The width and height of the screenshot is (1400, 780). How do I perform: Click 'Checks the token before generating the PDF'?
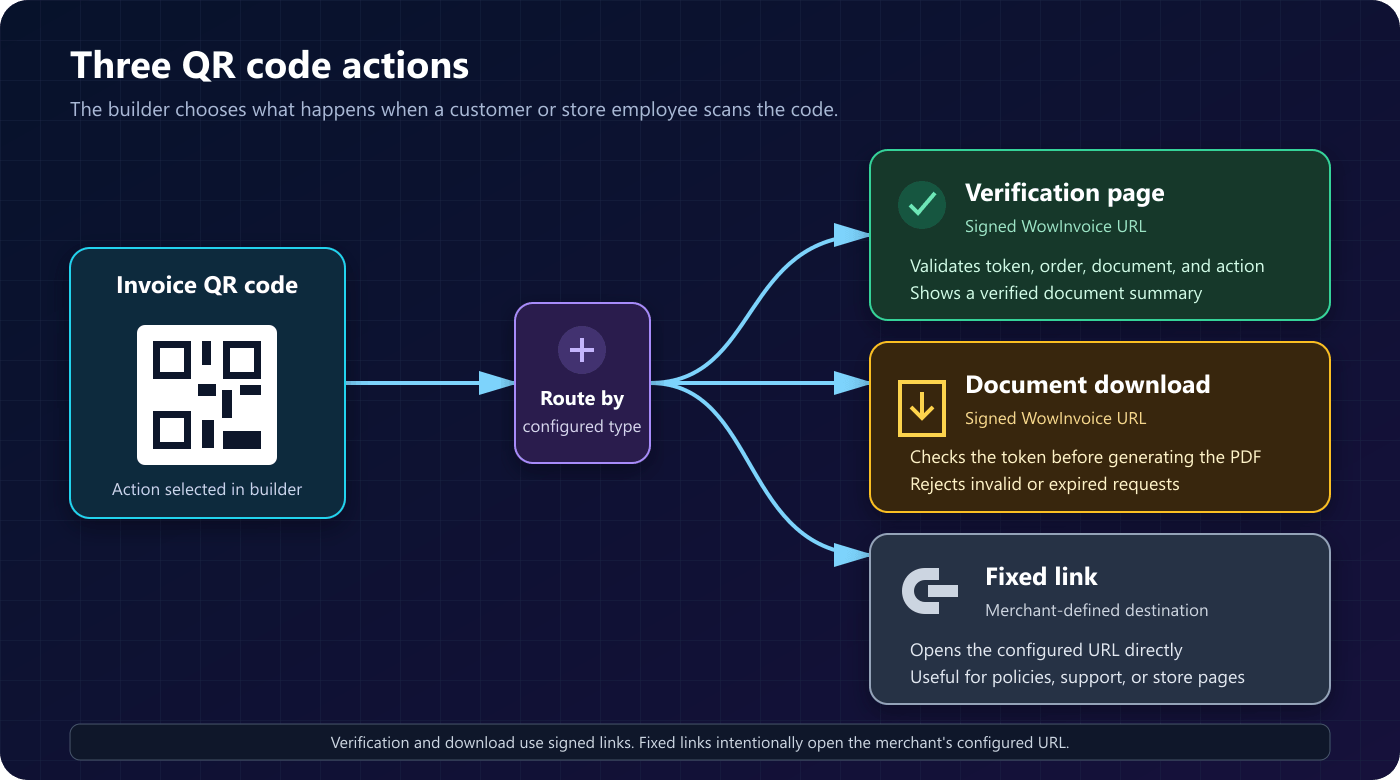[1085, 458]
